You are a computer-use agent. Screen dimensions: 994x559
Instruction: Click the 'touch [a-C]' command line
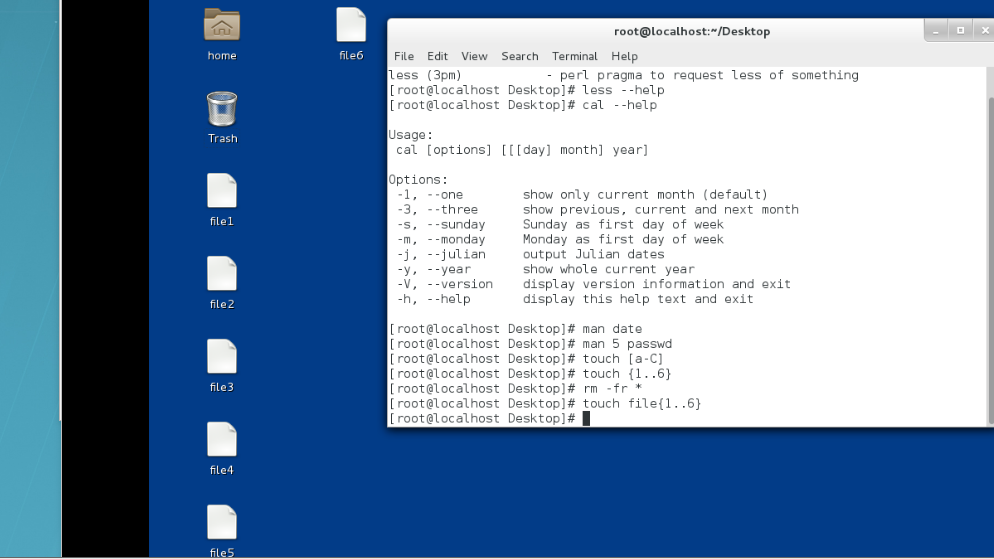tap(526, 359)
